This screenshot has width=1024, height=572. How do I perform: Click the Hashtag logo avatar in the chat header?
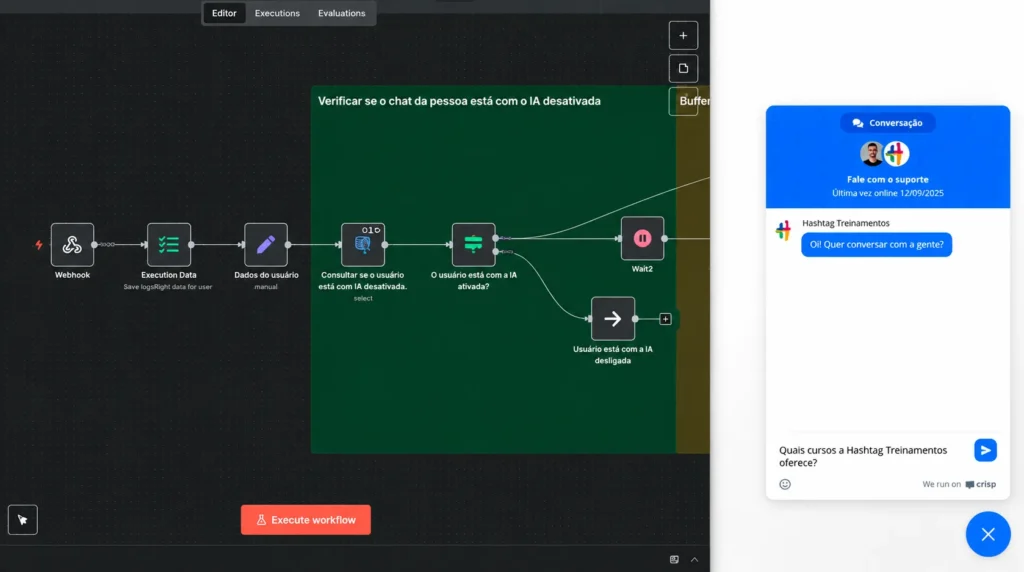coord(897,153)
